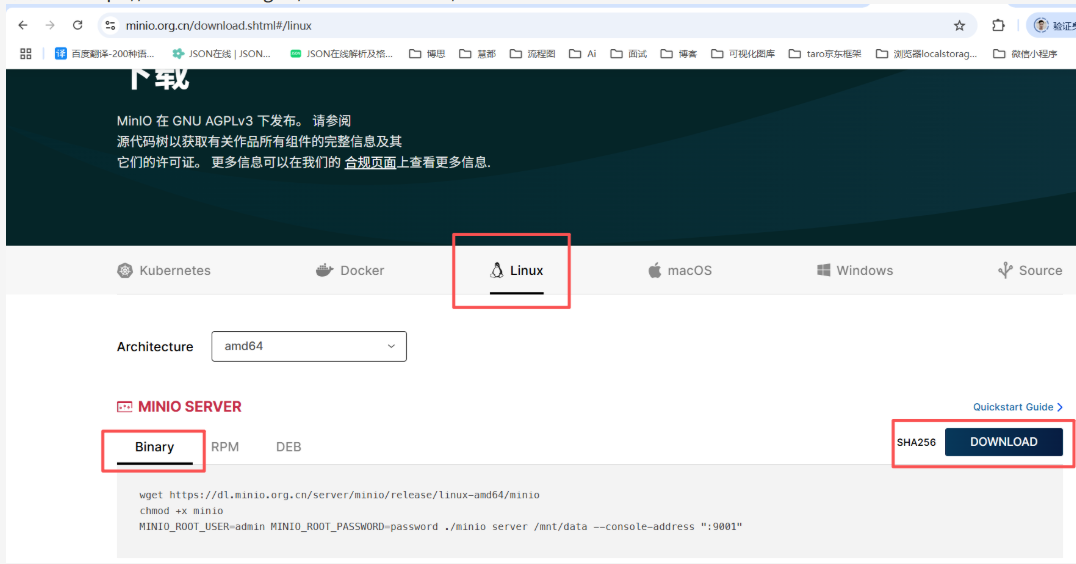Switch to the Windows platform tab
The width and height of the screenshot is (1076, 564).
tap(855, 270)
